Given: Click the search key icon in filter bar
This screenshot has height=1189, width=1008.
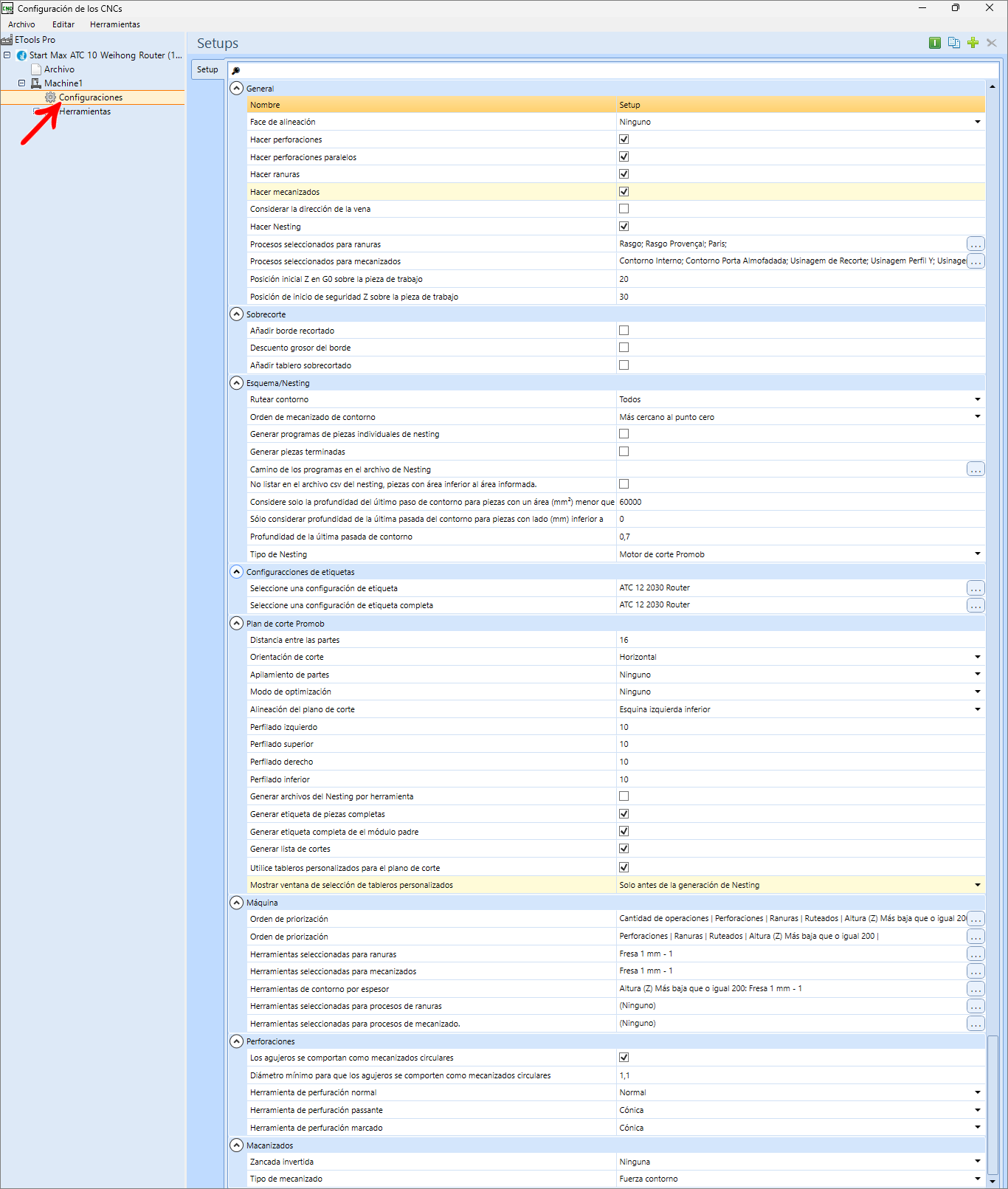Looking at the screenshot, I should pos(236,71).
